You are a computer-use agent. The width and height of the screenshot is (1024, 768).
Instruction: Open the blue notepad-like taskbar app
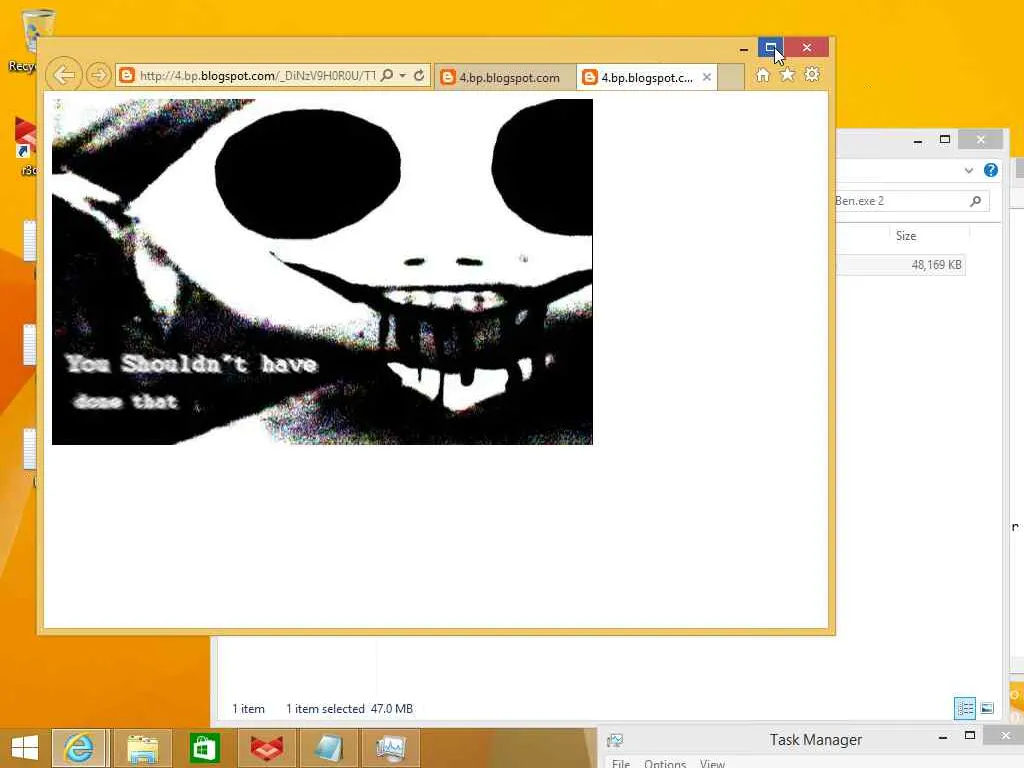[x=329, y=748]
